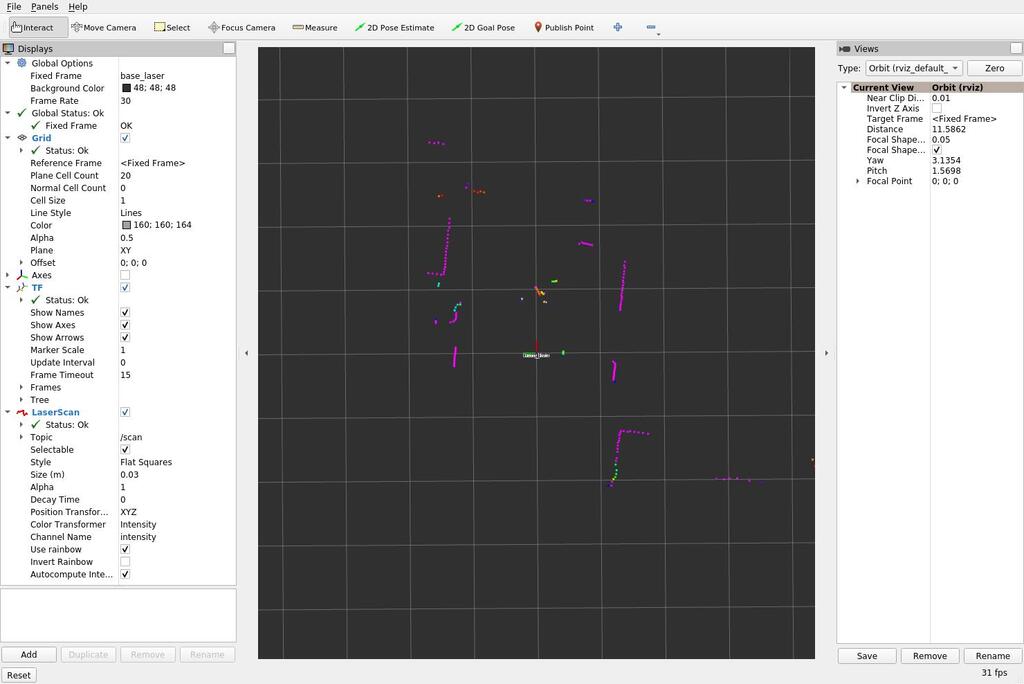Close the Views panel with its corner button
The height and width of the screenshot is (684, 1024).
(1016, 48)
